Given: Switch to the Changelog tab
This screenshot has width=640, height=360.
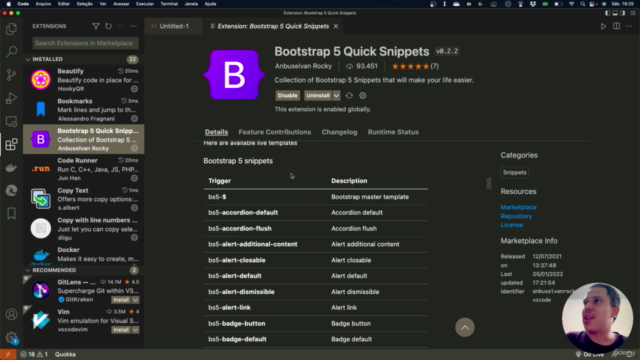Looking at the screenshot, I should [x=339, y=132].
